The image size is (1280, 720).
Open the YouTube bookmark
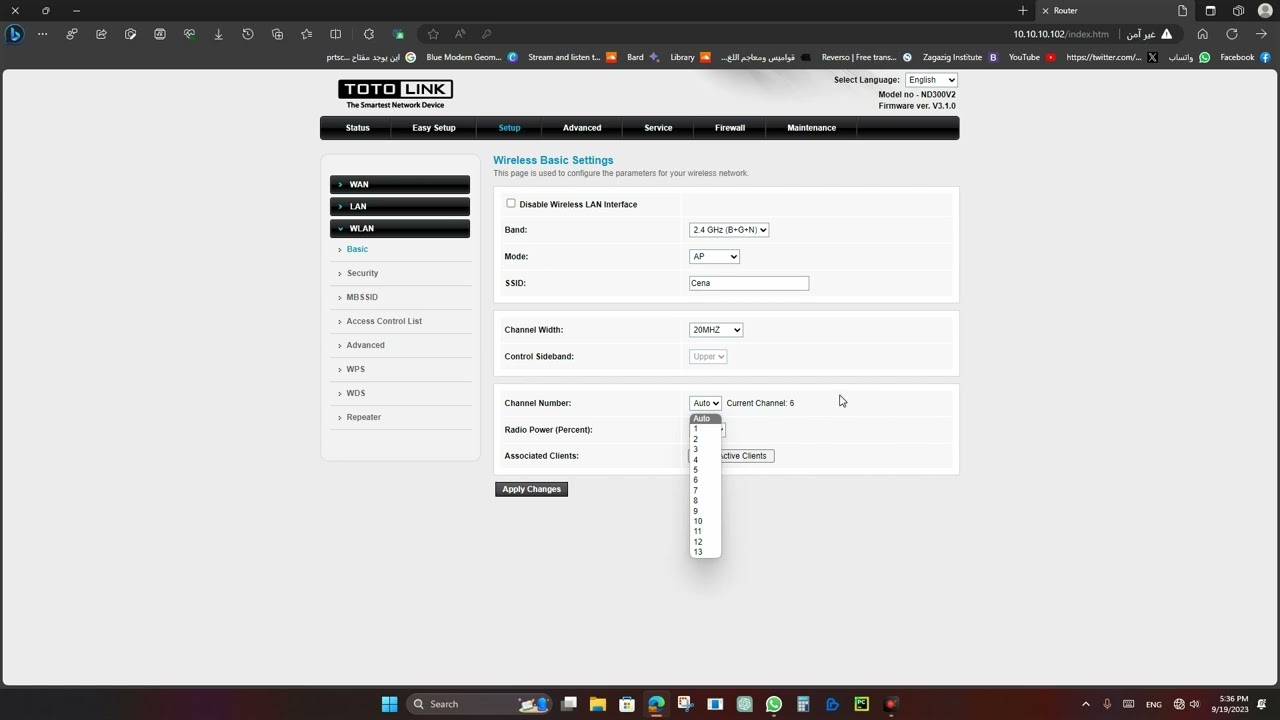pyautogui.click(x=1031, y=57)
